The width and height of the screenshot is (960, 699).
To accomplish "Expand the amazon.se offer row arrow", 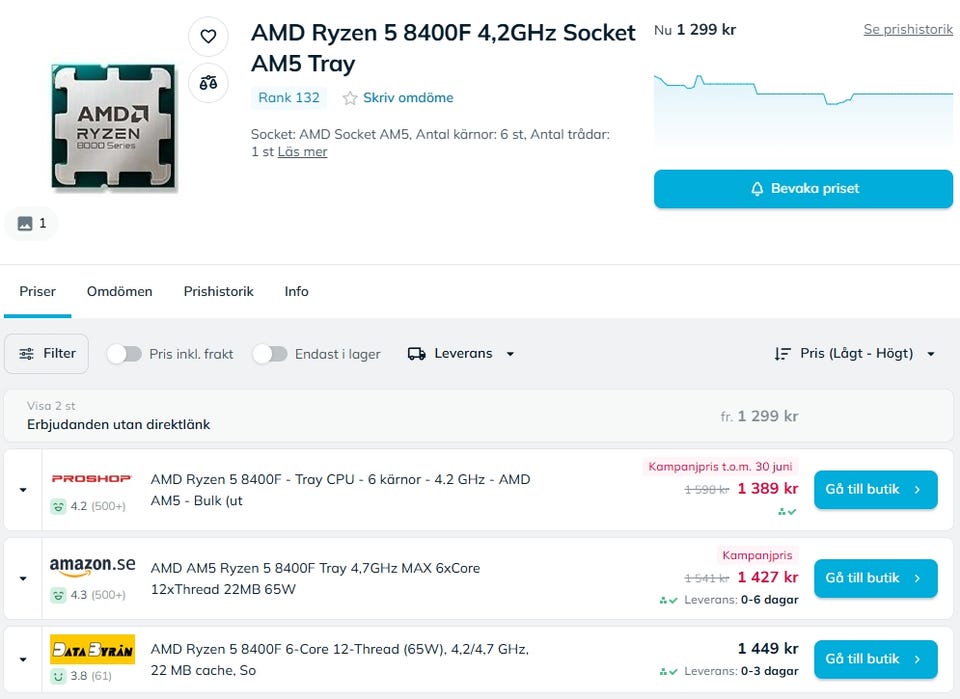I will (x=23, y=578).
